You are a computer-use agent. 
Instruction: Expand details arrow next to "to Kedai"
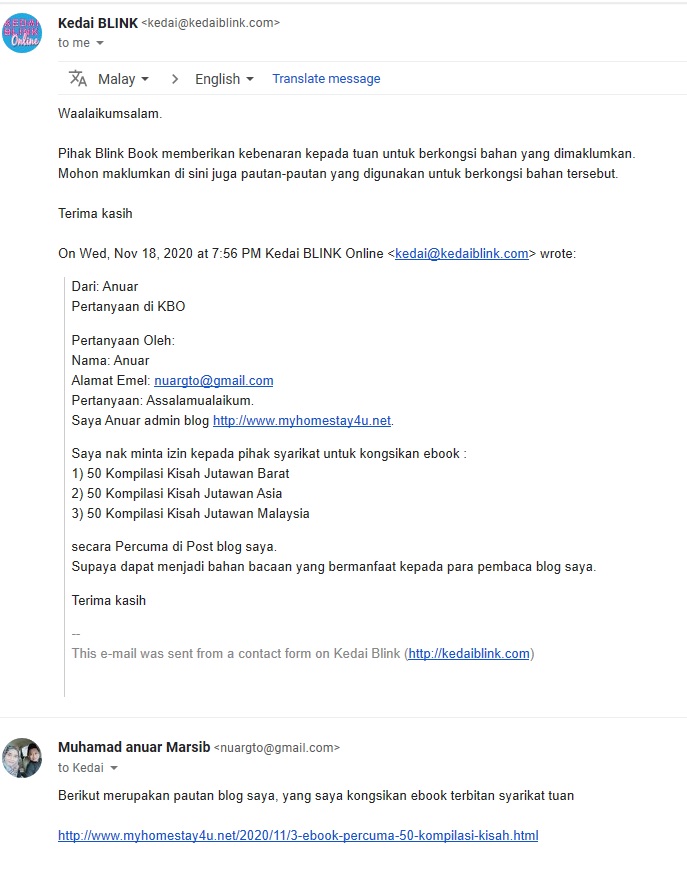pyautogui.click(x=114, y=768)
